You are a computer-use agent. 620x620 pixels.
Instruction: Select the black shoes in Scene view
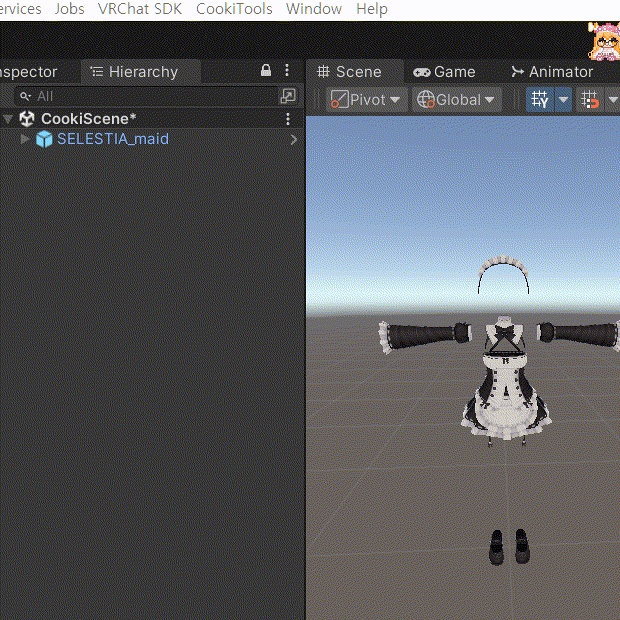click(x=509, y=547)
